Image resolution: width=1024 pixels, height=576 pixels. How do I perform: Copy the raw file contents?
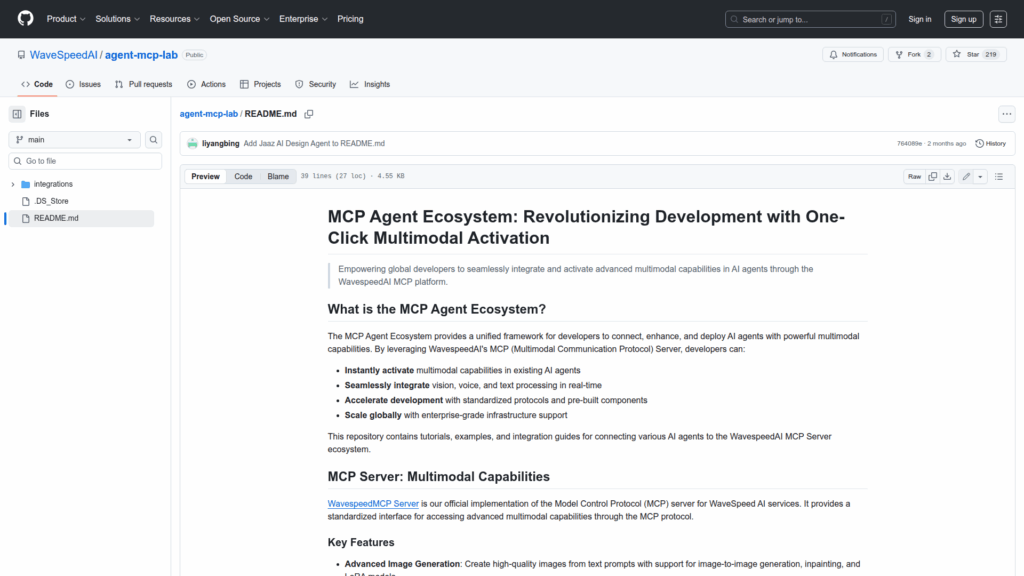pos(932,176)
